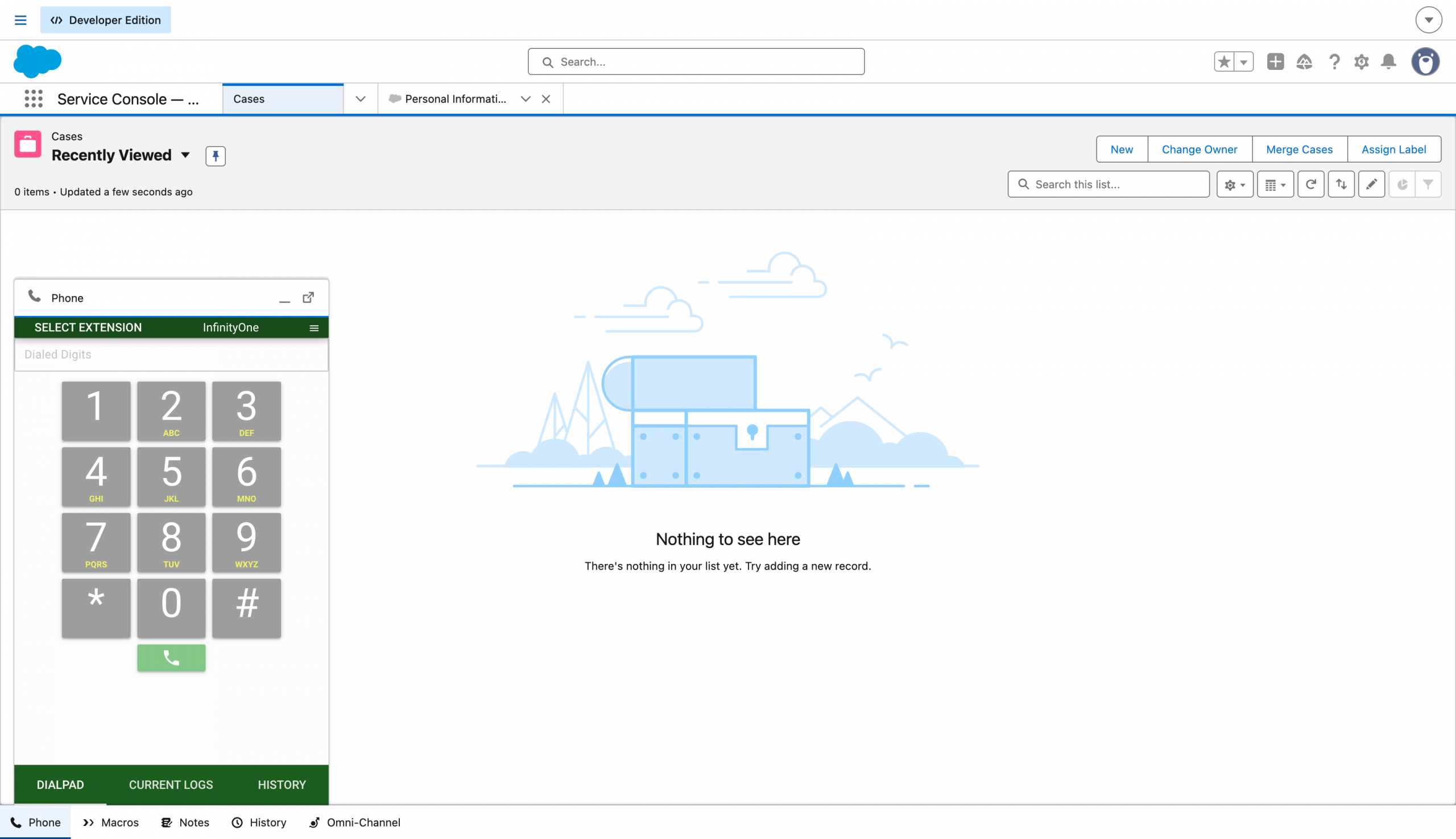Close the Personal Informati... tab
1456x839 pixels.
click(546, 99)
